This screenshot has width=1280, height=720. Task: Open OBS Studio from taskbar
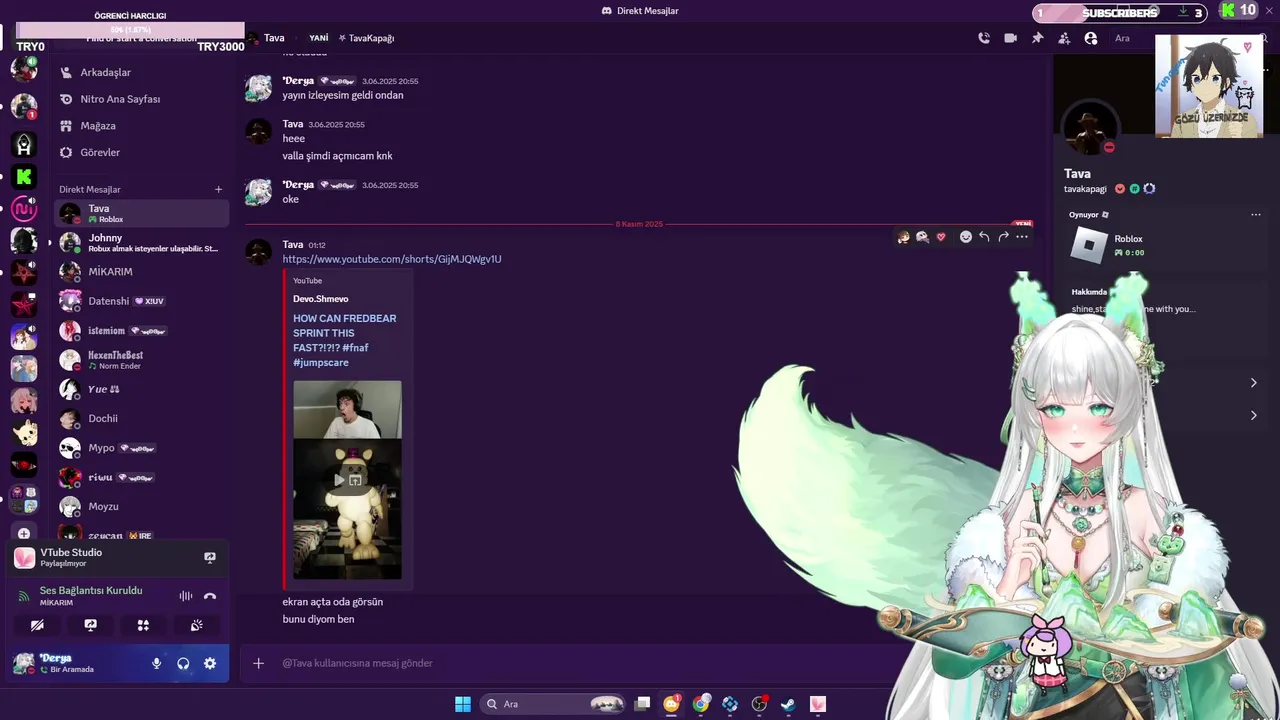[759, 704]
